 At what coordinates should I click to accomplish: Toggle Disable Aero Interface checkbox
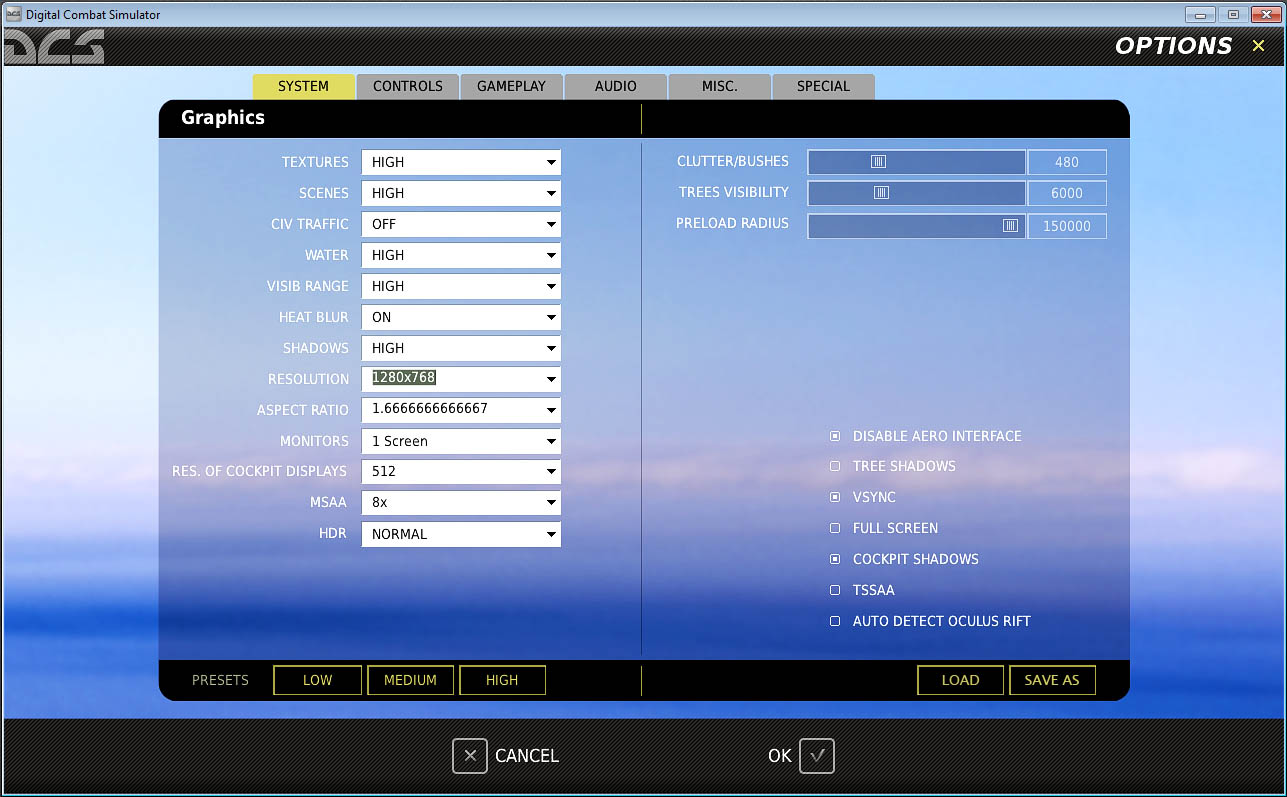835,436
